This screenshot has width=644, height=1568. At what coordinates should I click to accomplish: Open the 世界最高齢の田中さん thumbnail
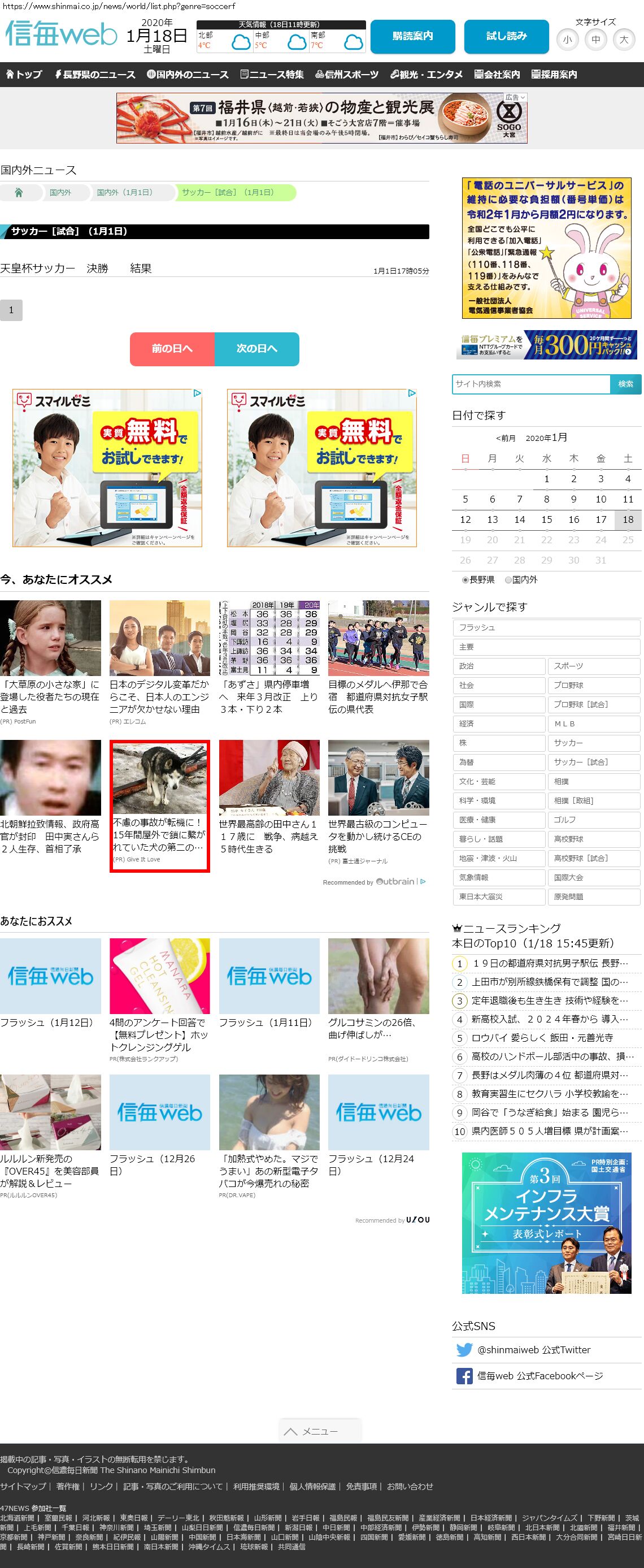click(x=269, y=778)
